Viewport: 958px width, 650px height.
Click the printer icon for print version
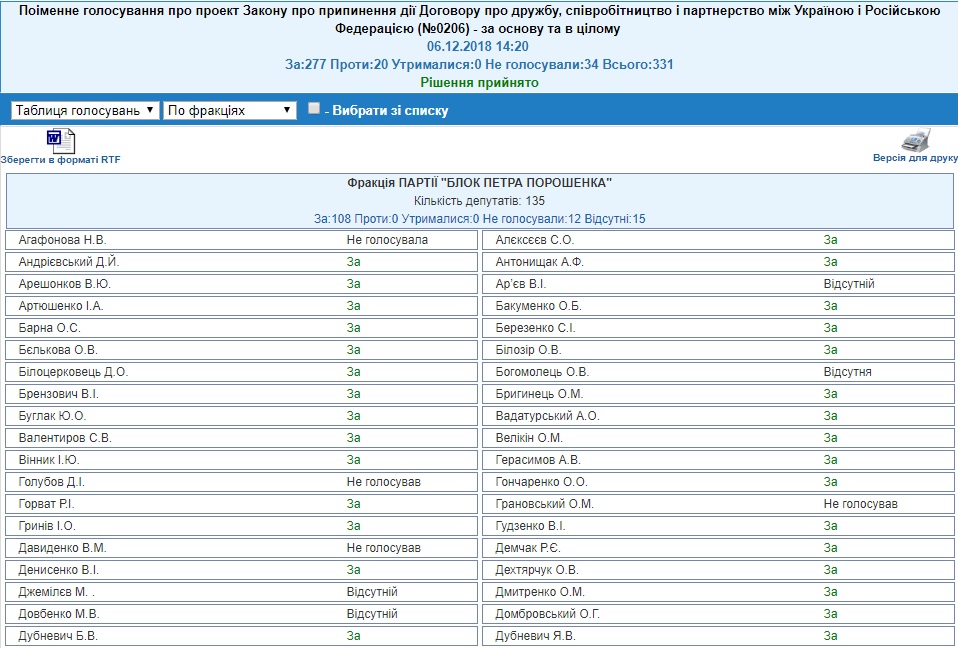(915, 140)
